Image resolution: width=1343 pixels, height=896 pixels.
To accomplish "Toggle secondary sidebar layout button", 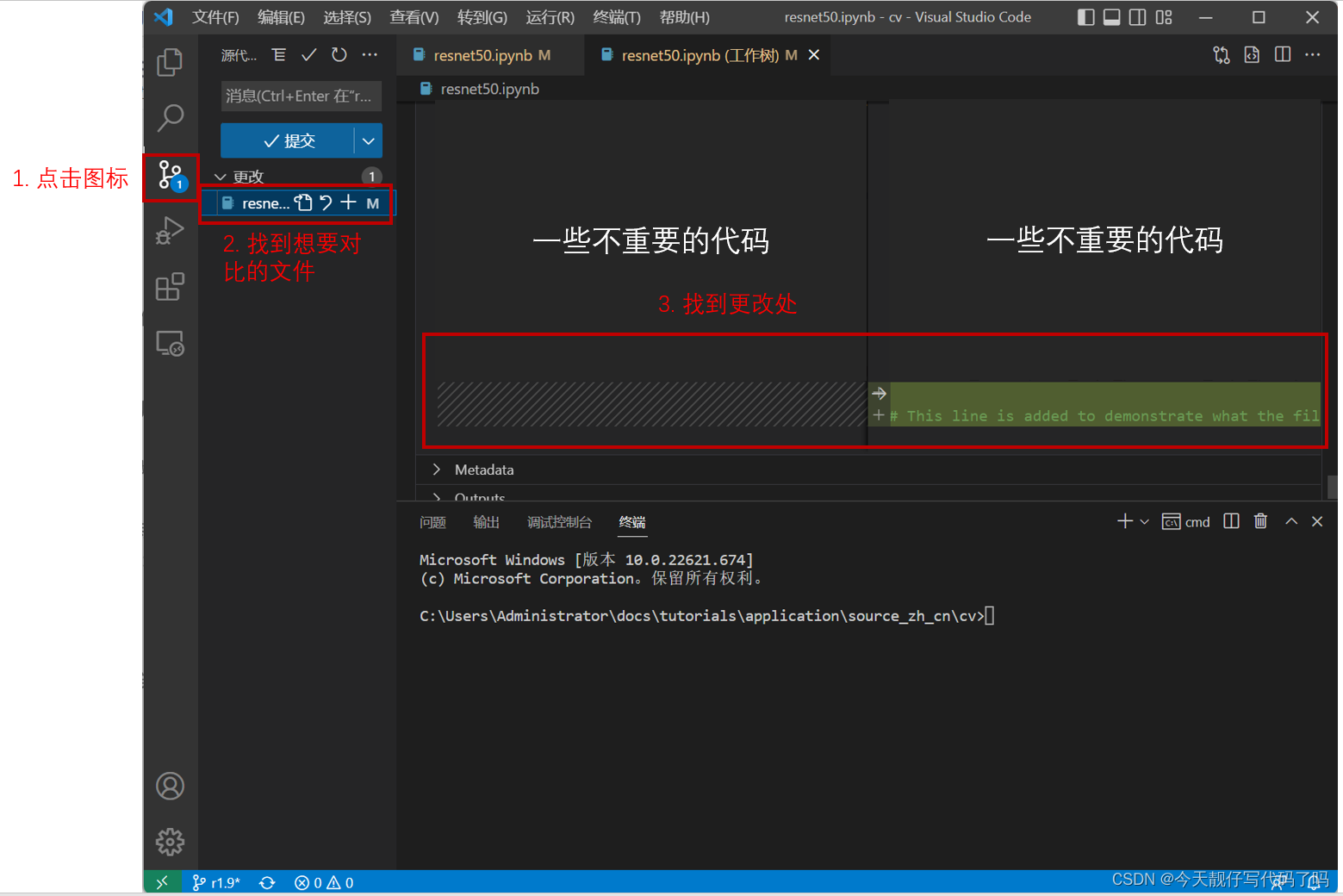I will coord(1138,17).
